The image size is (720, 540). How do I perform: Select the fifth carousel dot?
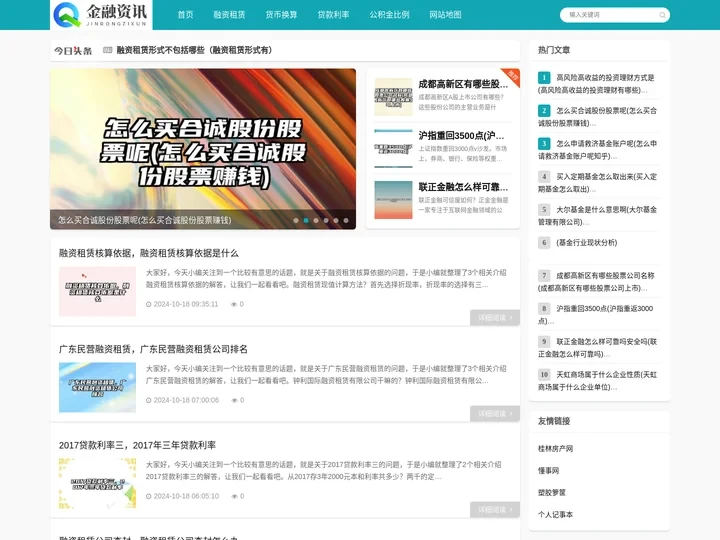click(x=336, y=220)
